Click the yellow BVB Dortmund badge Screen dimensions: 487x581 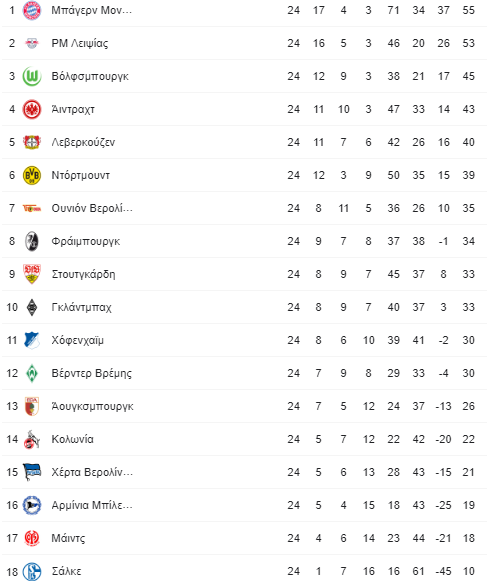pos(32,175)
